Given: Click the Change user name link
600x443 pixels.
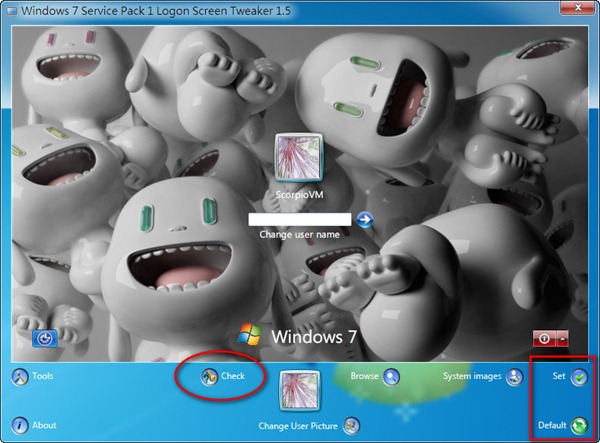Looking at the screenshot, I should pyautogui.click(x=300, y=235).
